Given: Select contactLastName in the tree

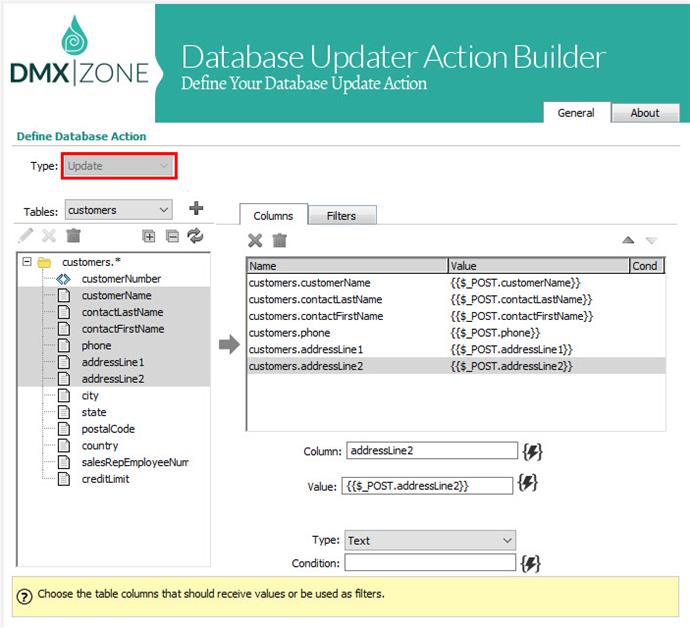Looking at the screenshot, I should point(122,312).
